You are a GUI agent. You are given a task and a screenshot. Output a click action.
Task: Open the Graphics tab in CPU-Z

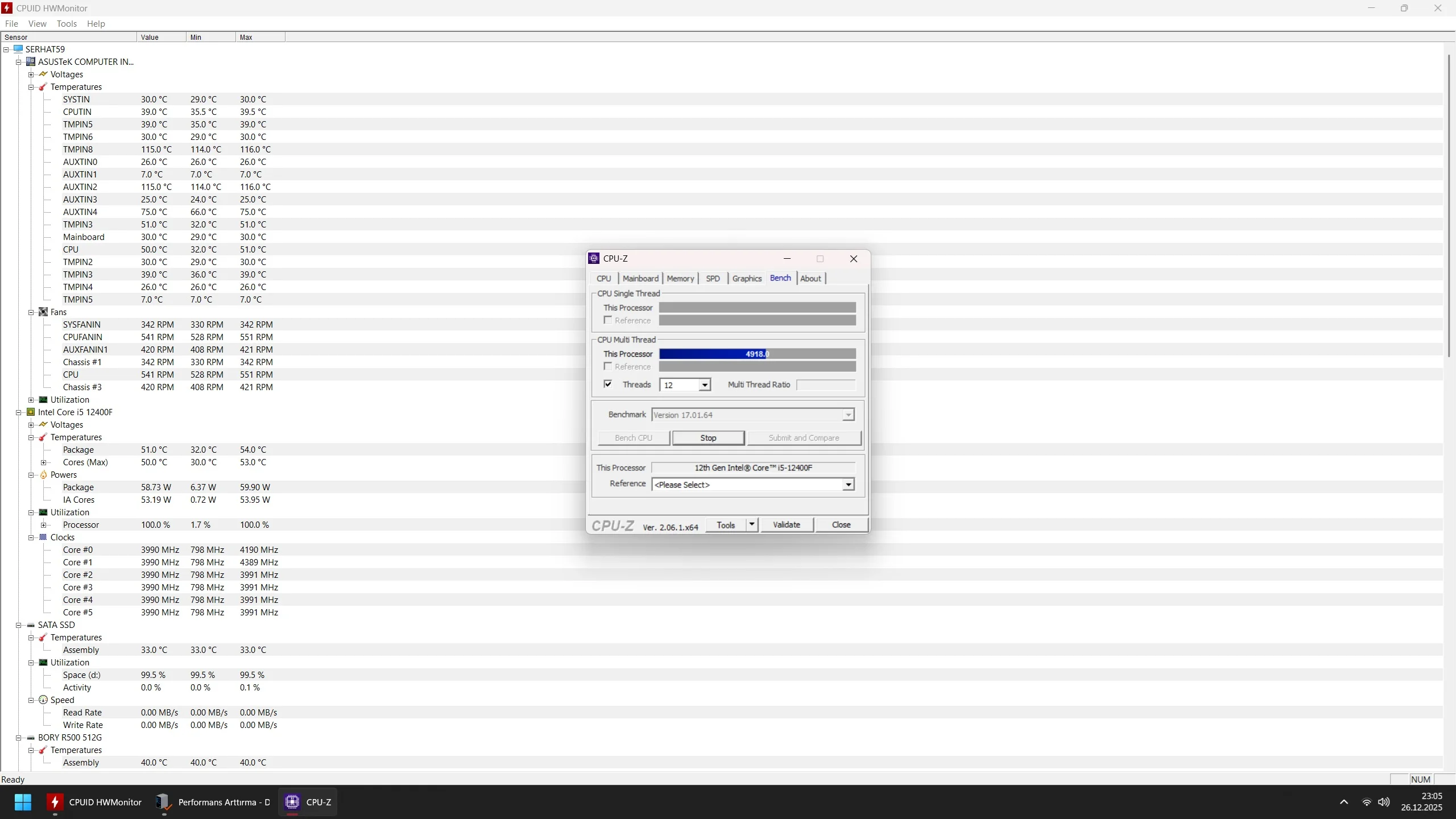click(x=747, y=278)
